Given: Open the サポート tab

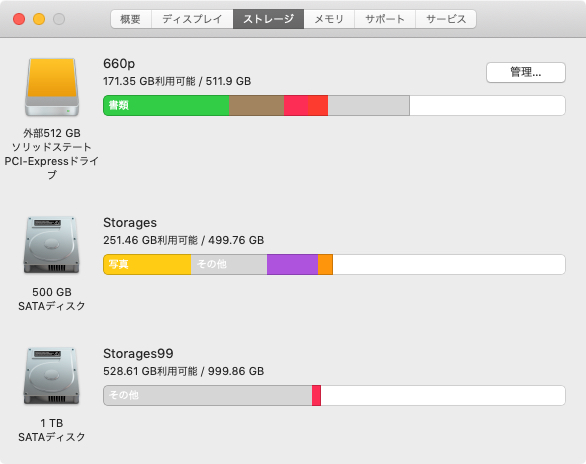Looking at the screenshot, I should [385, 19].
